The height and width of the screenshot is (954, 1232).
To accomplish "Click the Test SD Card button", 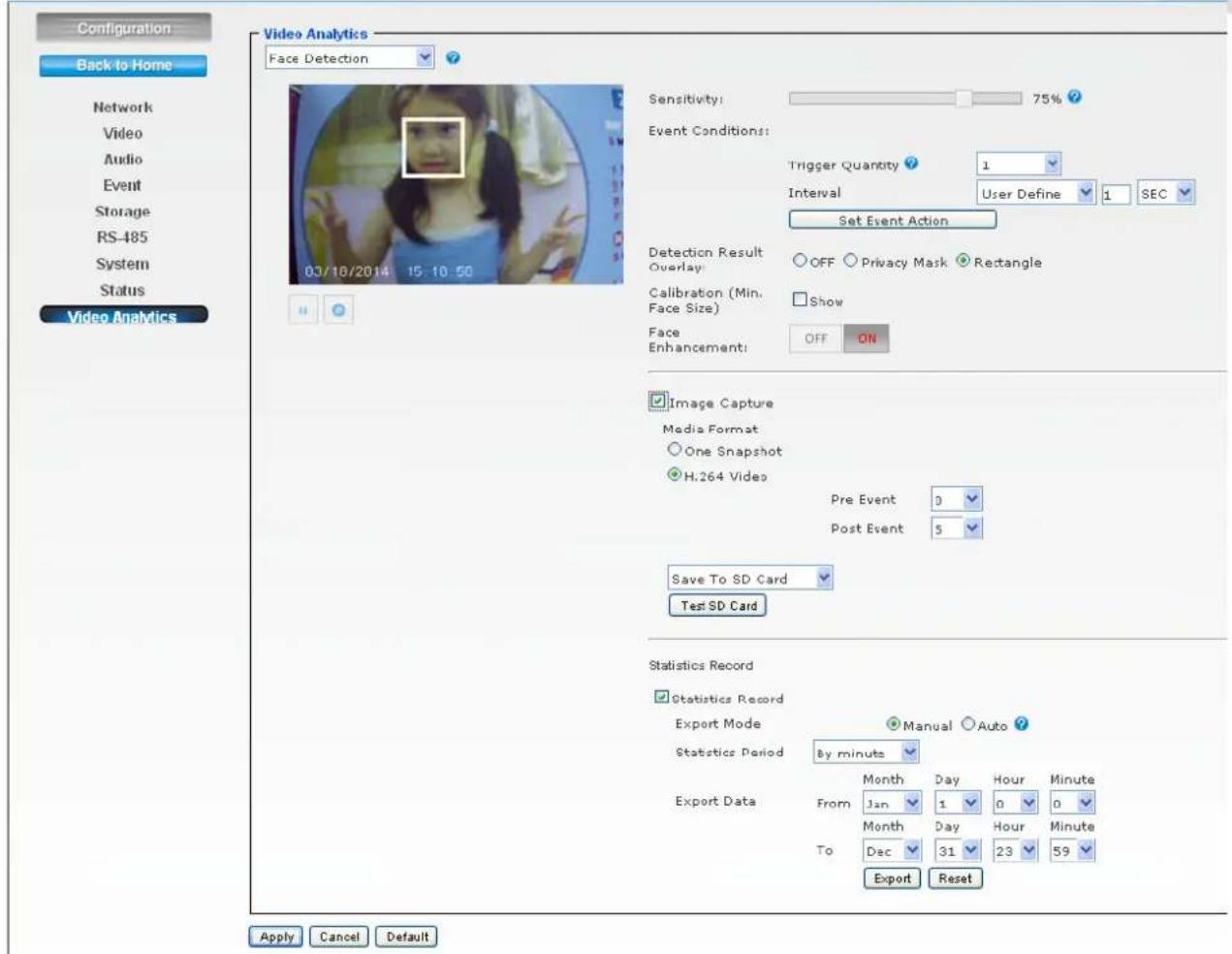I will pos(718,605).
